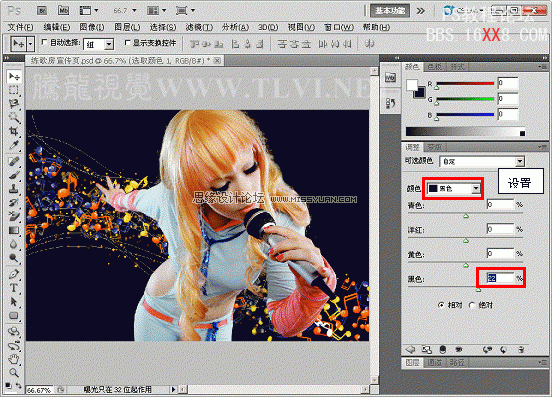The width and height of the screenshot is (552, 397).
Task: Select the Blur tool
Action: click(14, 244)
